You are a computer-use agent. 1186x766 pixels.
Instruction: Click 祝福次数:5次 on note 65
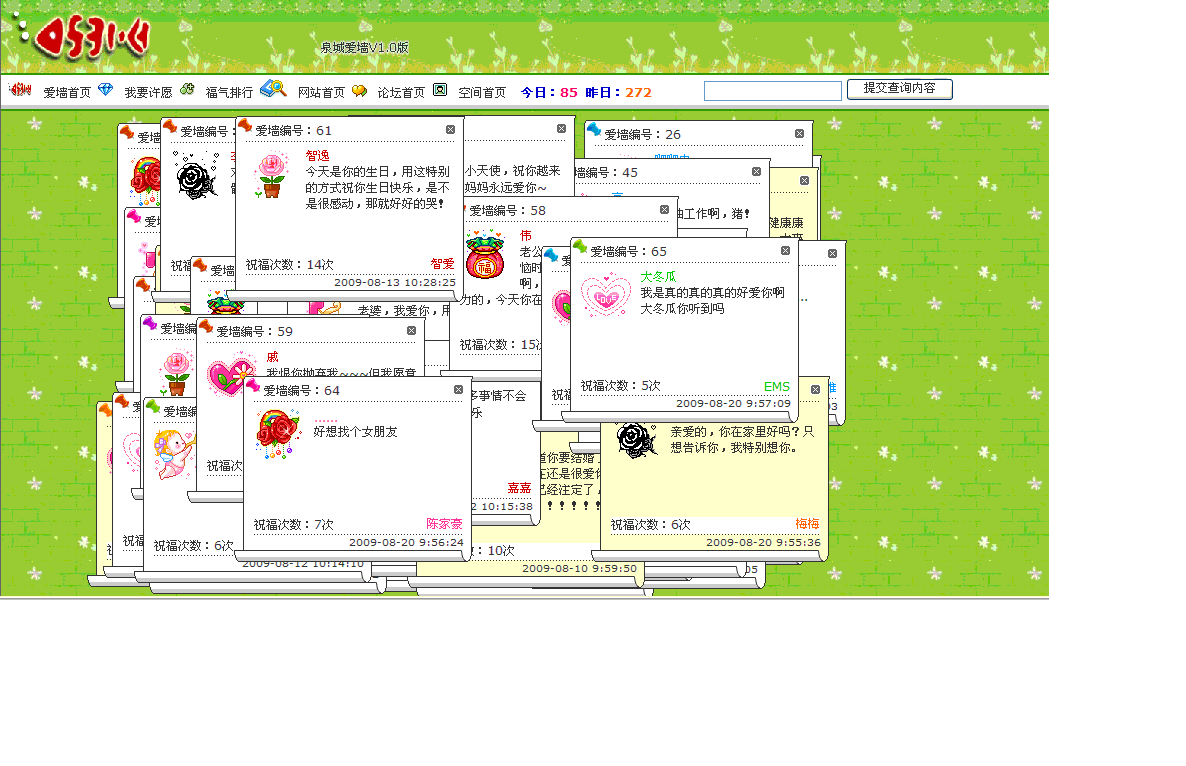coord(620,386)
